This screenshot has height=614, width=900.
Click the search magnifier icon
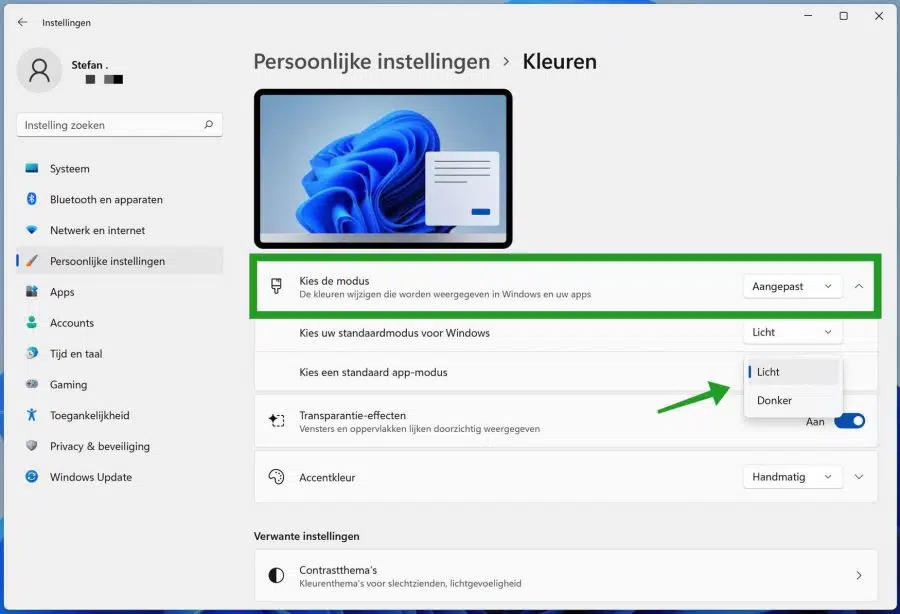point(208,125)
